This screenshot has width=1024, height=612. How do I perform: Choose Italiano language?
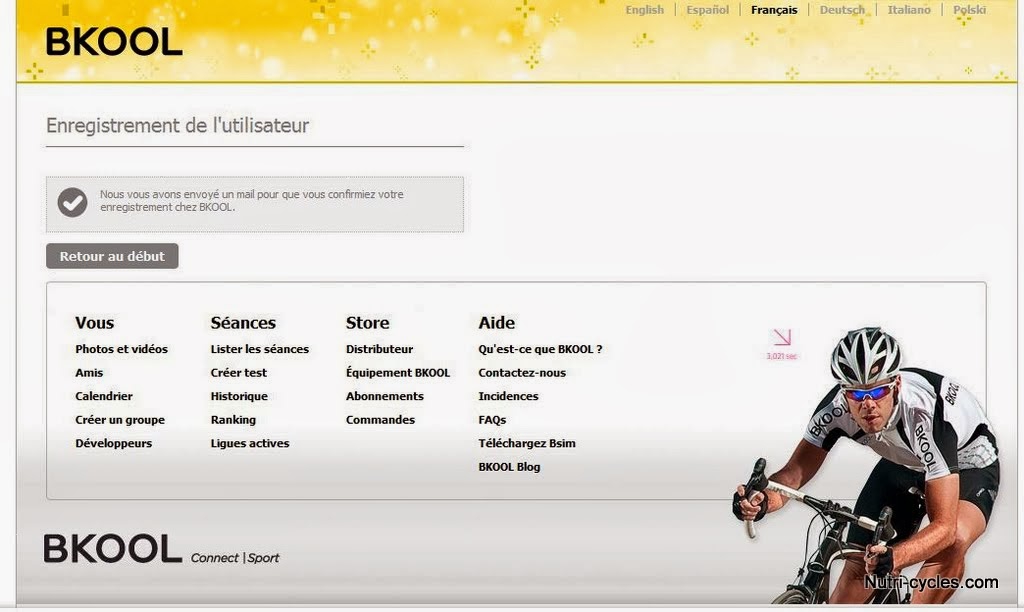pyautogui.click(x=908, y=10)
